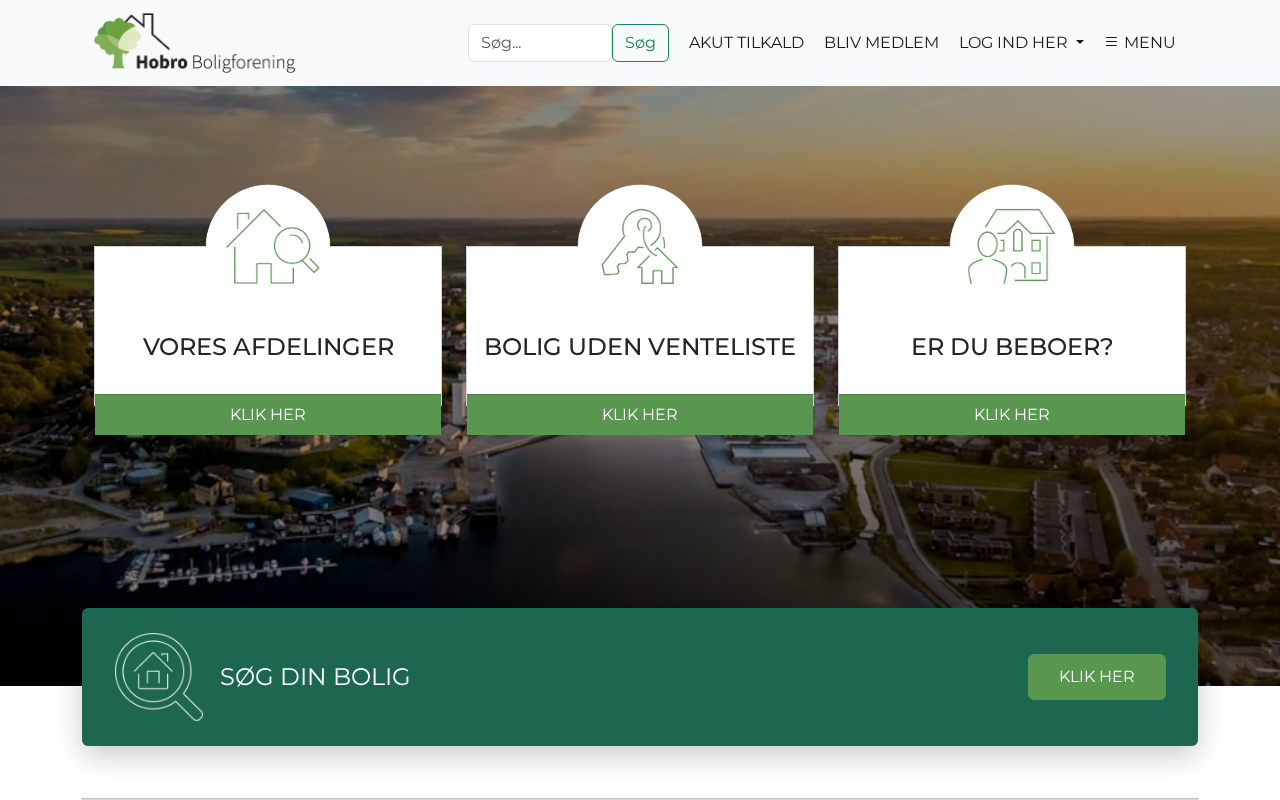Screen dimensions: 1280x800
Task: Click KLIK HER under Er du beboer?
Action: click(x=1012, y=414)
